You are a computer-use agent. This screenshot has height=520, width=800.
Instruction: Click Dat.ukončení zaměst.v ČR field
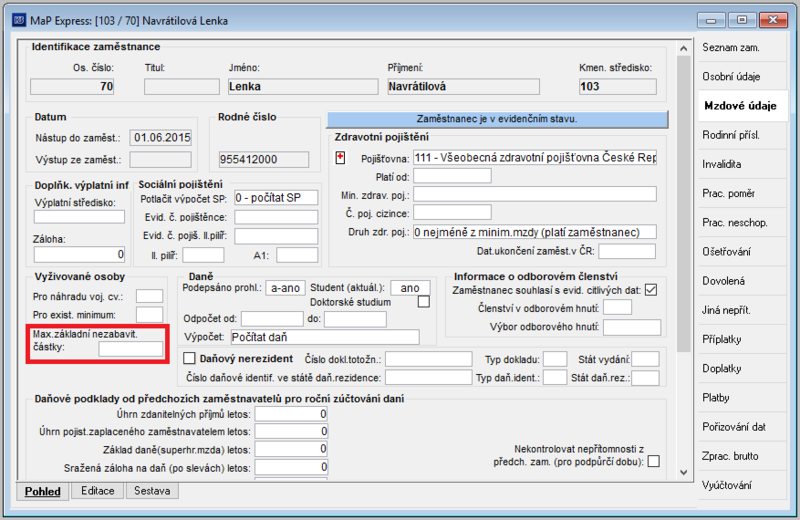pos(627,251)
